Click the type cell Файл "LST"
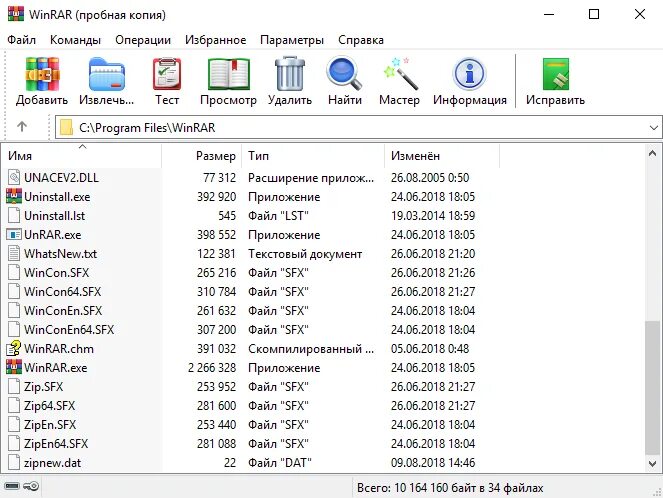 [x=278, y=215]
